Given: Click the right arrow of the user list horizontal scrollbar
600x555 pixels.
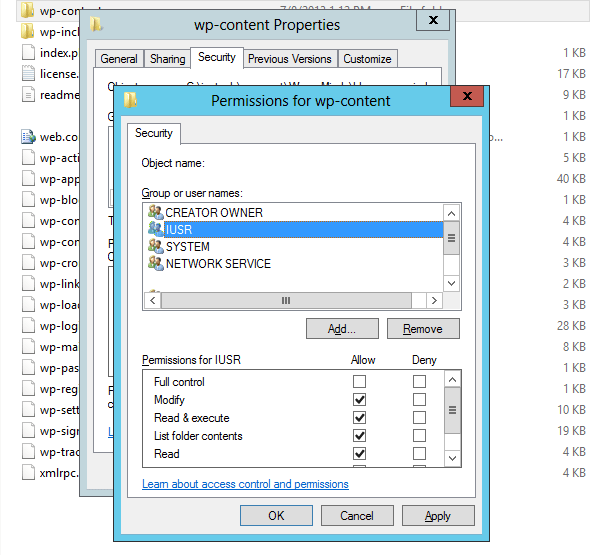Looking at the screenshot, I should (x=434, y=300).
